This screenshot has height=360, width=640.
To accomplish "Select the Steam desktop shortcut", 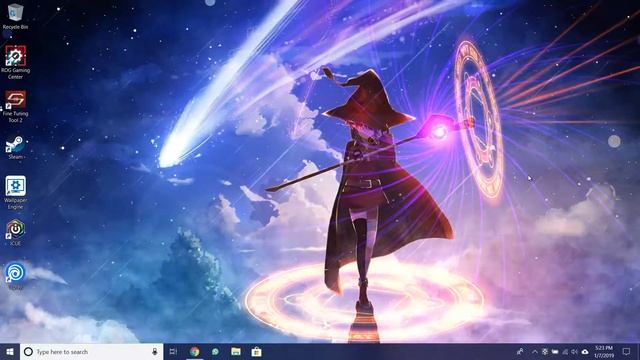I will tap(16, 148).
